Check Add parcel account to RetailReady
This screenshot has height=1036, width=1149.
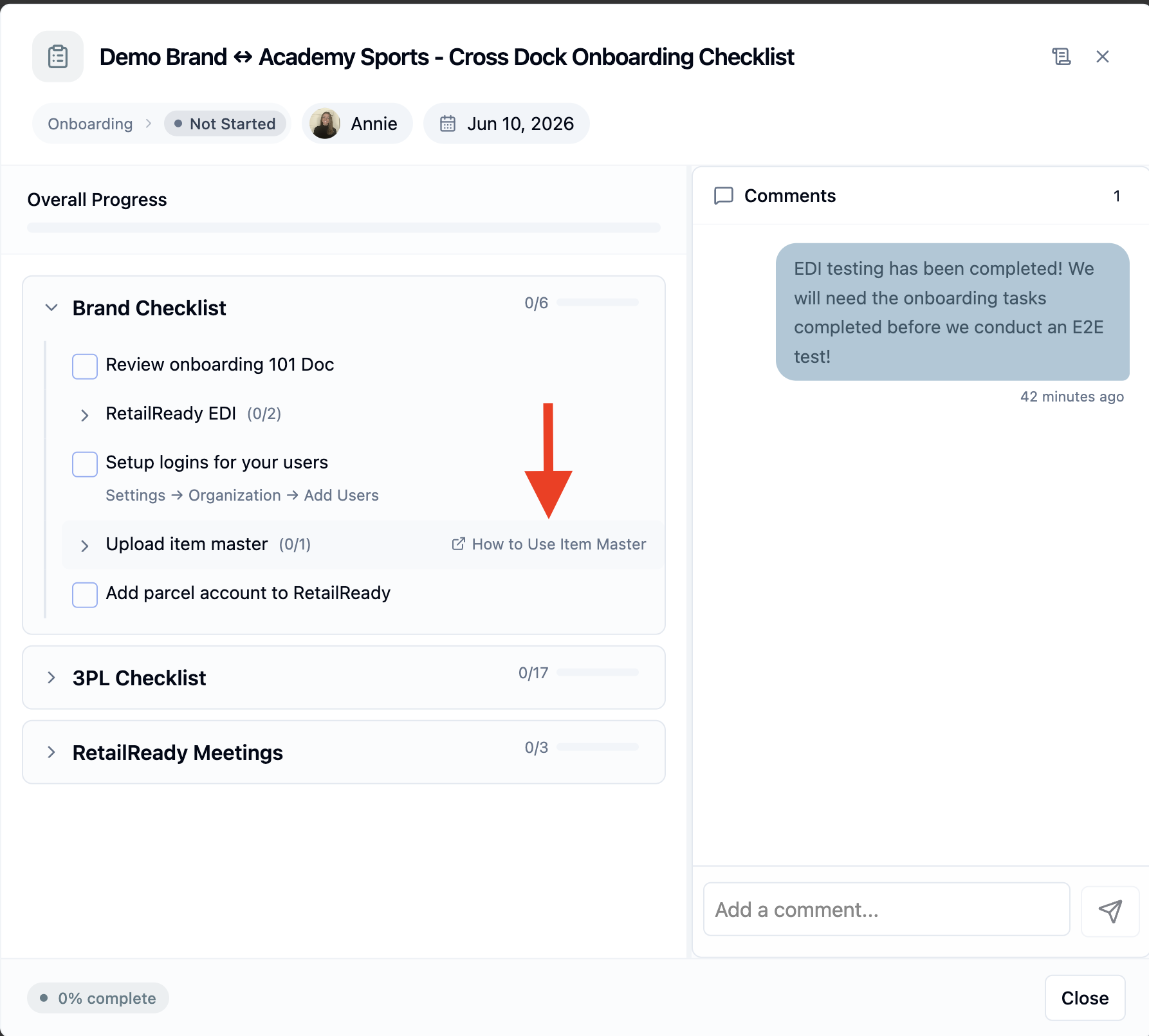click(x=85, y=595)
